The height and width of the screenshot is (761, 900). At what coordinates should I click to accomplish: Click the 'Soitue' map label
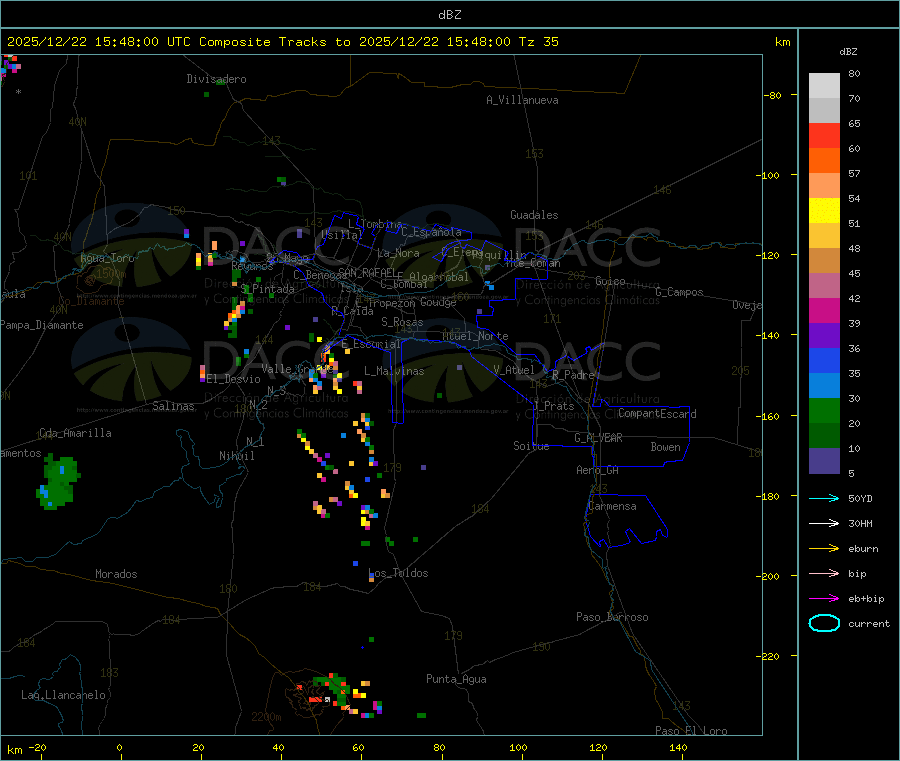pyautogui.click(x=531, y=446)
